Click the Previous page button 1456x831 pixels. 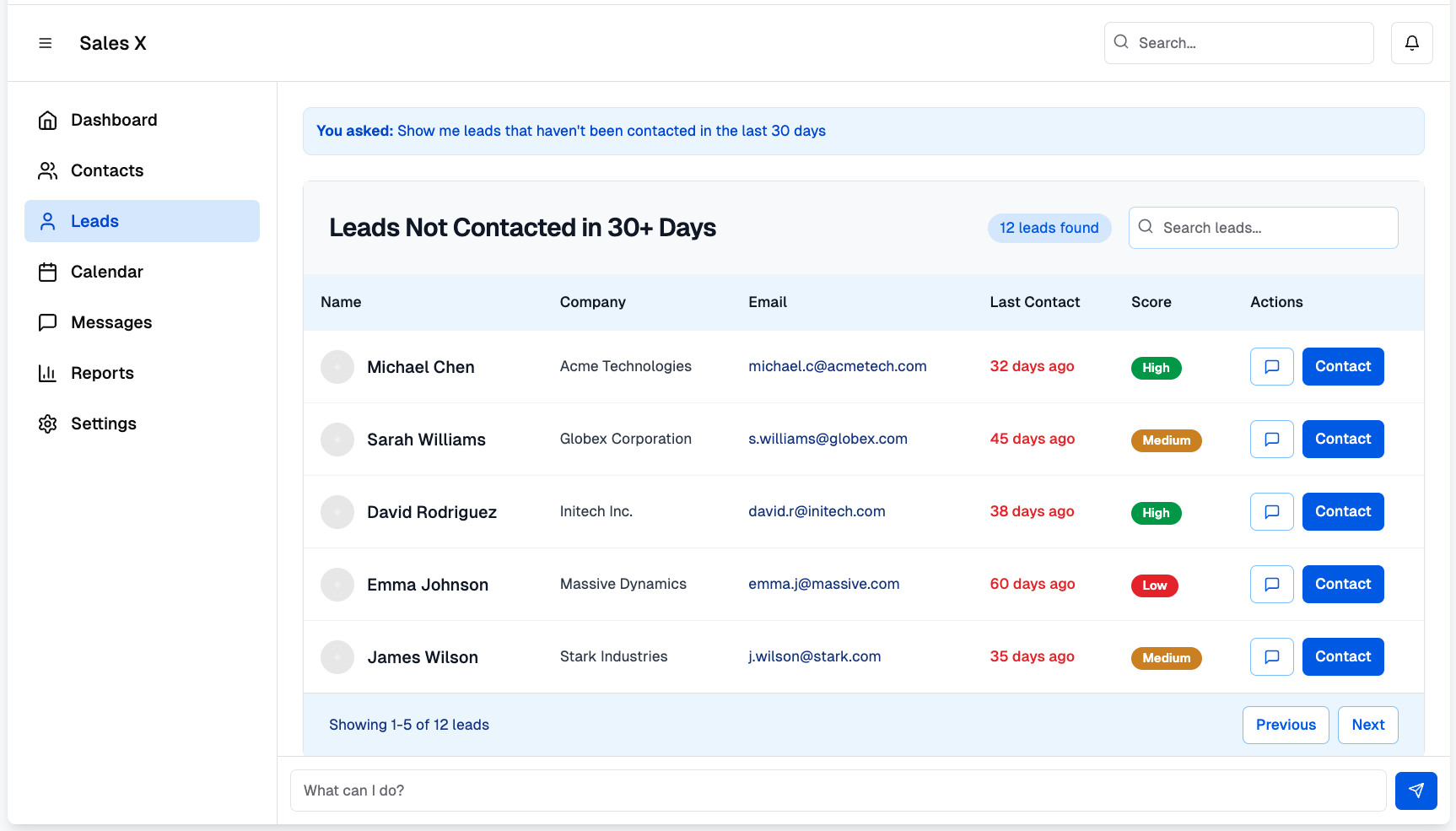pos(1286,725)
